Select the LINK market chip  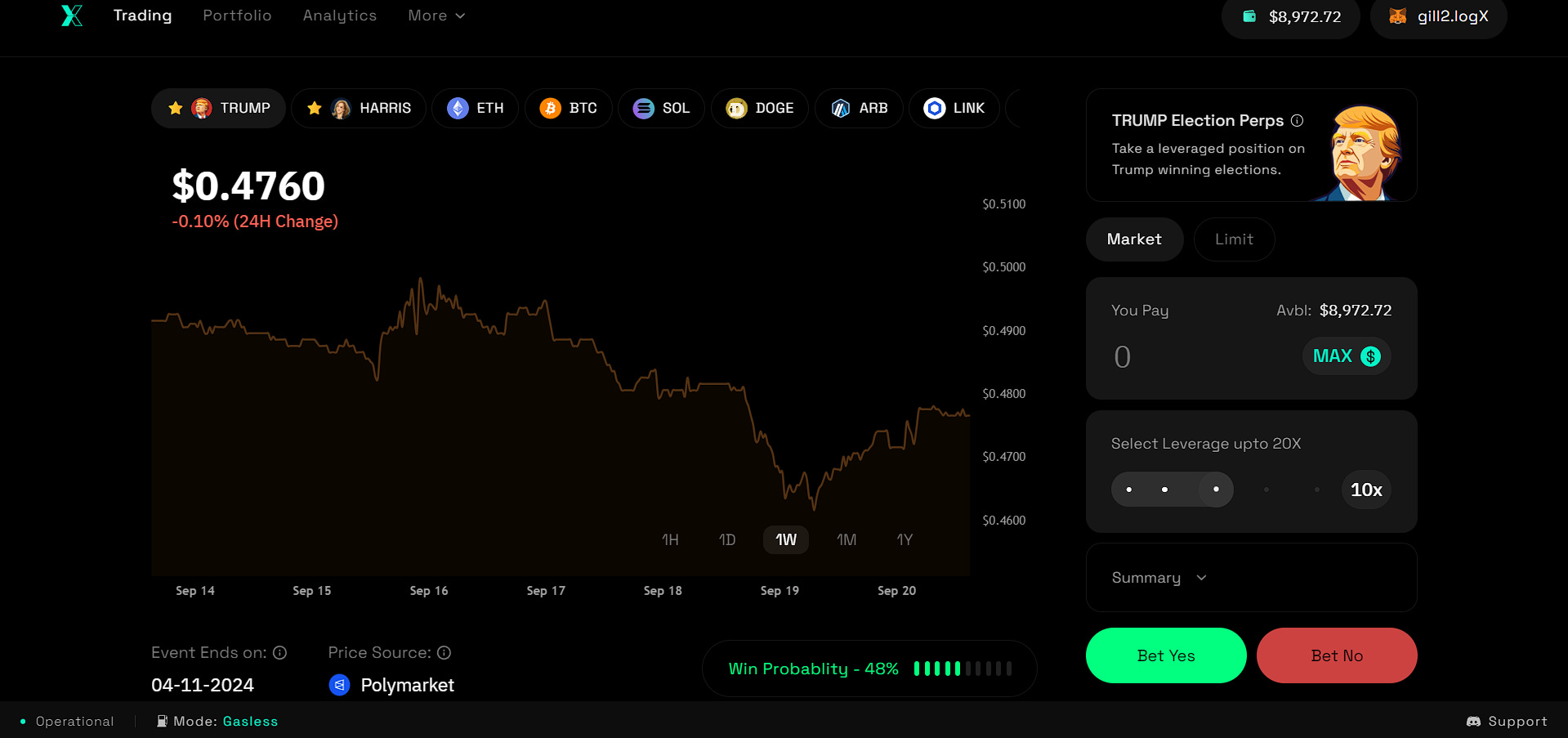click(954, 108)
